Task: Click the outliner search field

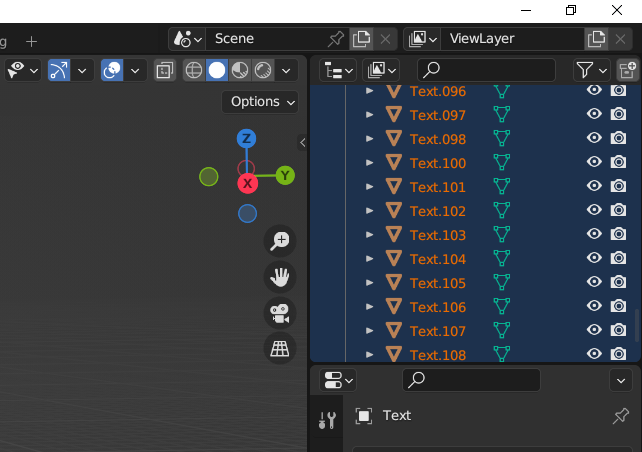Action: click(x=486, y=70)
